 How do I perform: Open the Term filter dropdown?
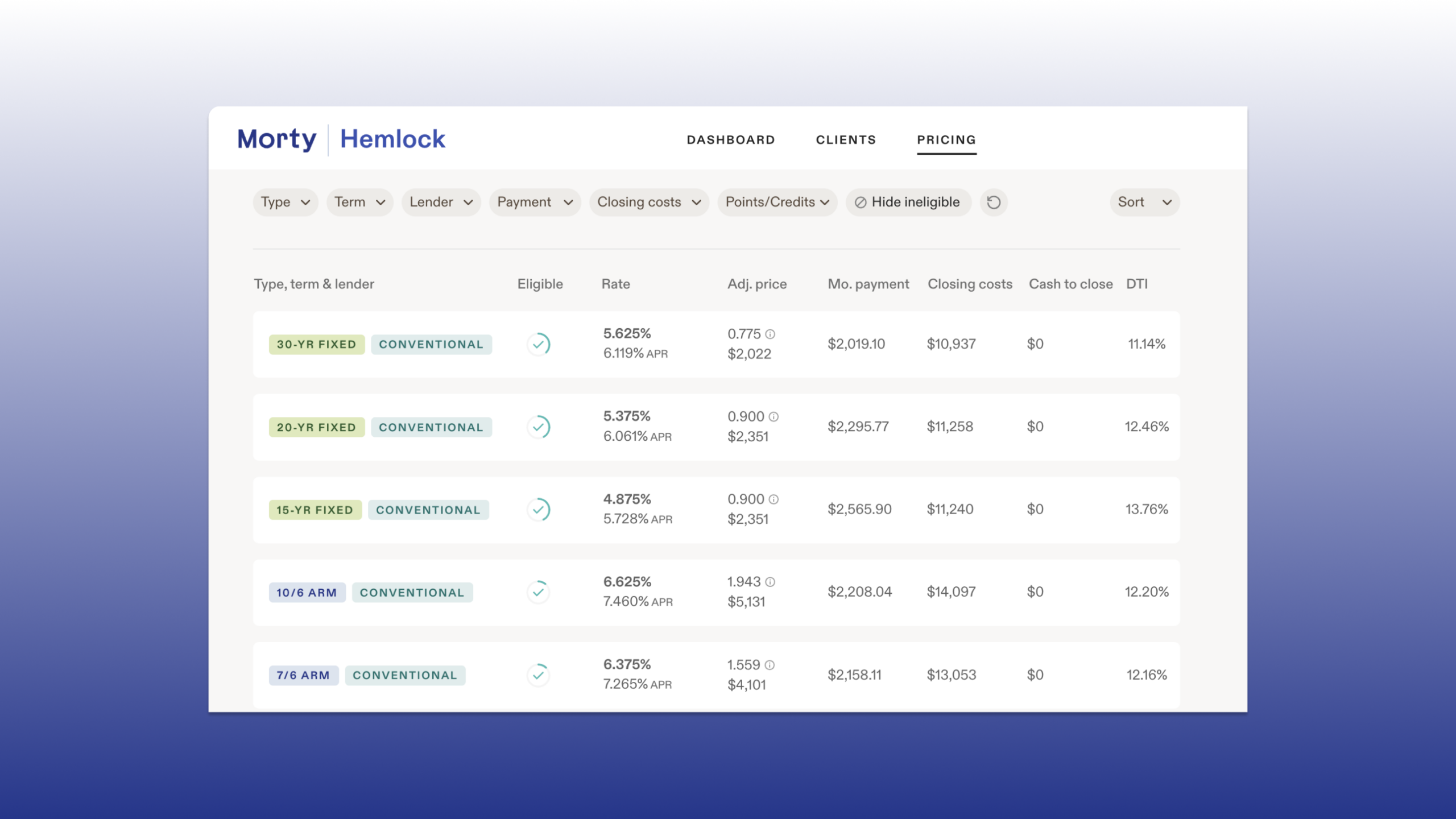[x=360, y=202]
